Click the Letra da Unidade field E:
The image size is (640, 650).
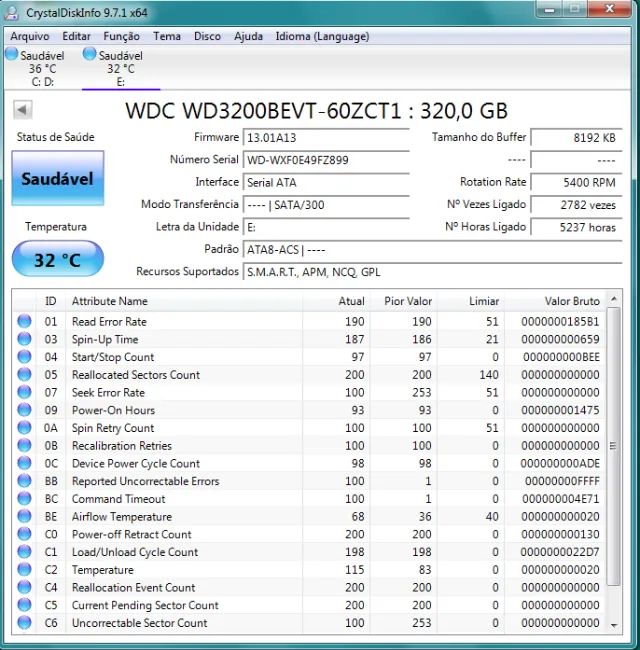pos(326,227)
